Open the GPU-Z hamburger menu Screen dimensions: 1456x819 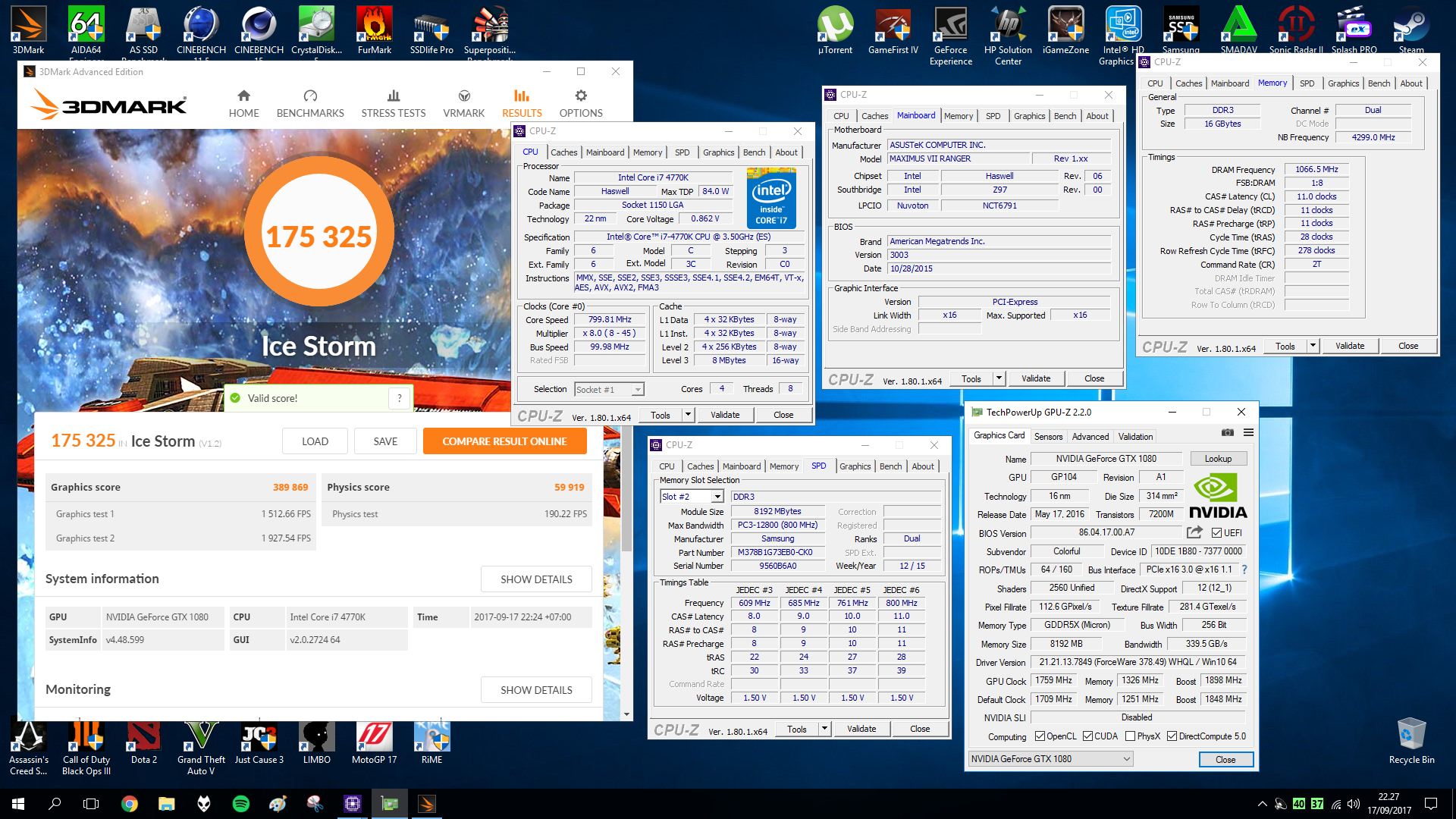(1248, 433)
